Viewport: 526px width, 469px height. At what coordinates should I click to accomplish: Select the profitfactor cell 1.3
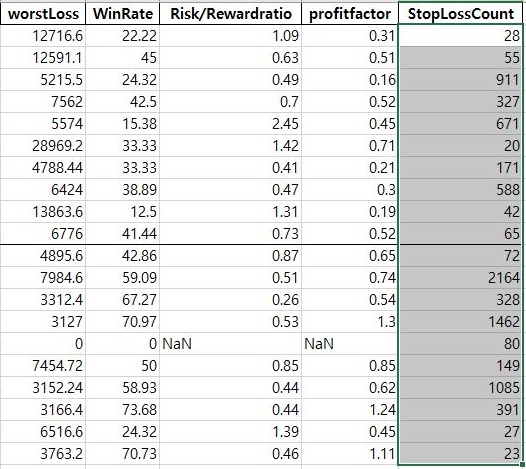350,322
